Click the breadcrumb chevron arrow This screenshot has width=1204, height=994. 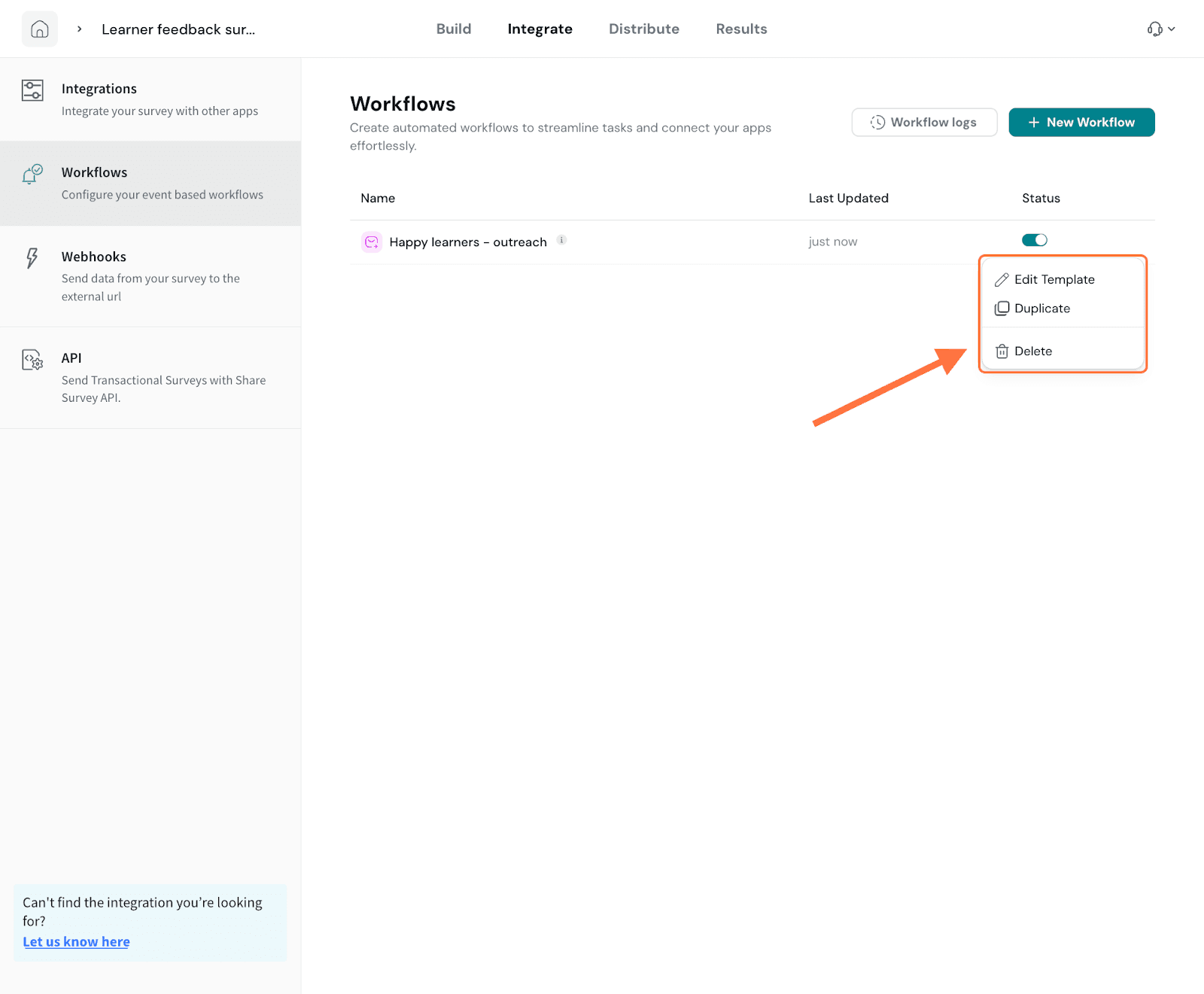pyautogui.click(x=79, y=29)
